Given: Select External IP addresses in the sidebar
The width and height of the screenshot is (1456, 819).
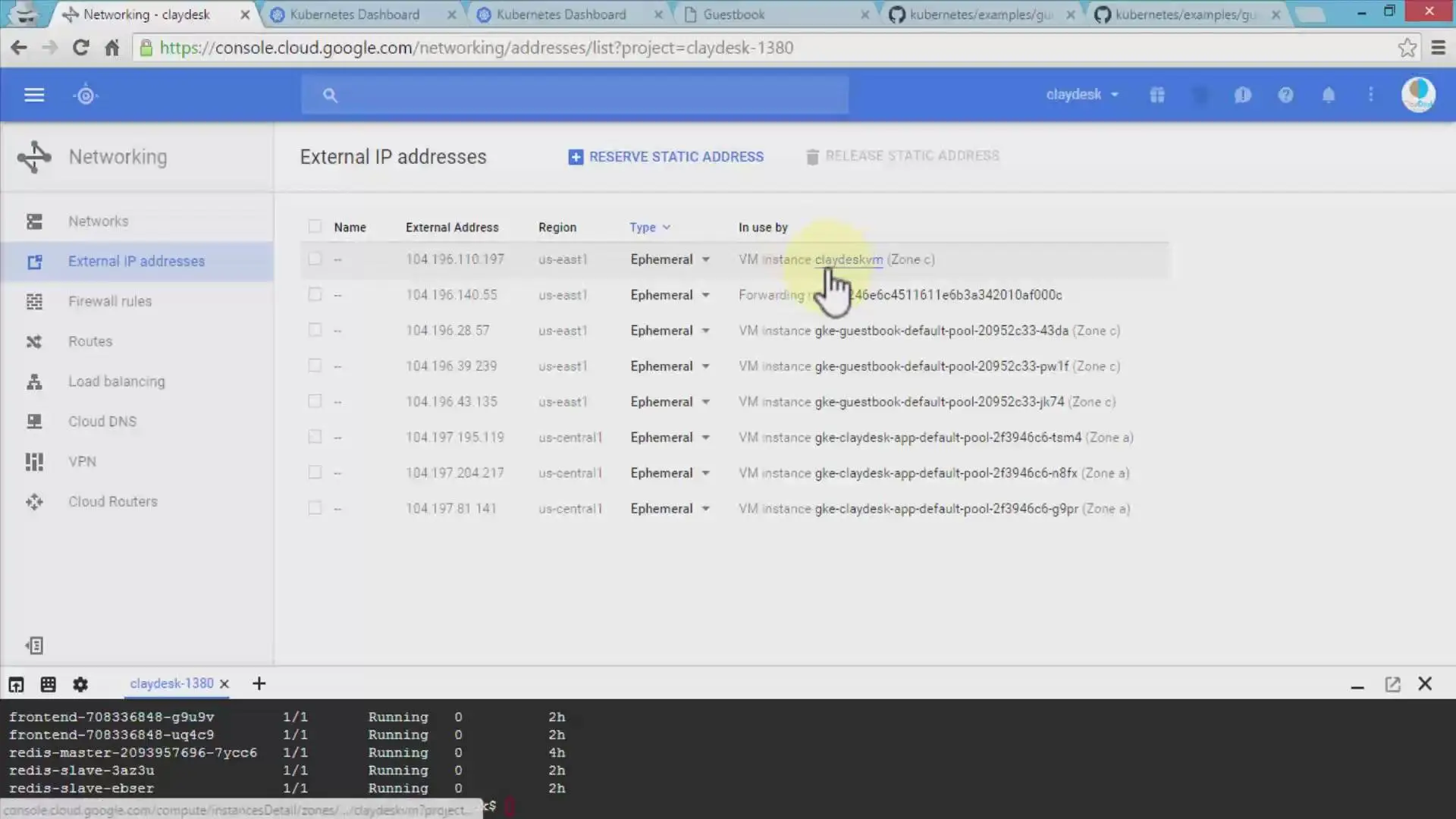Looking at the screenshot, I should coord(137,262).
